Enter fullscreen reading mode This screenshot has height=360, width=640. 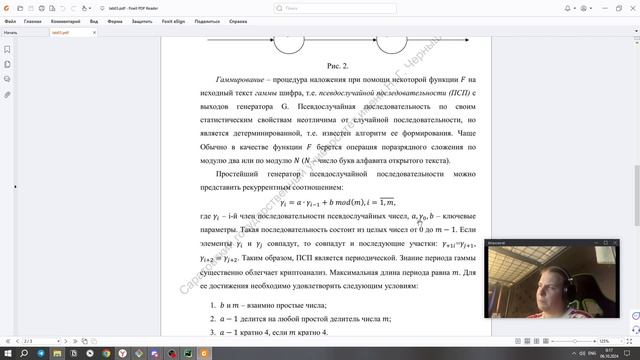629,341
